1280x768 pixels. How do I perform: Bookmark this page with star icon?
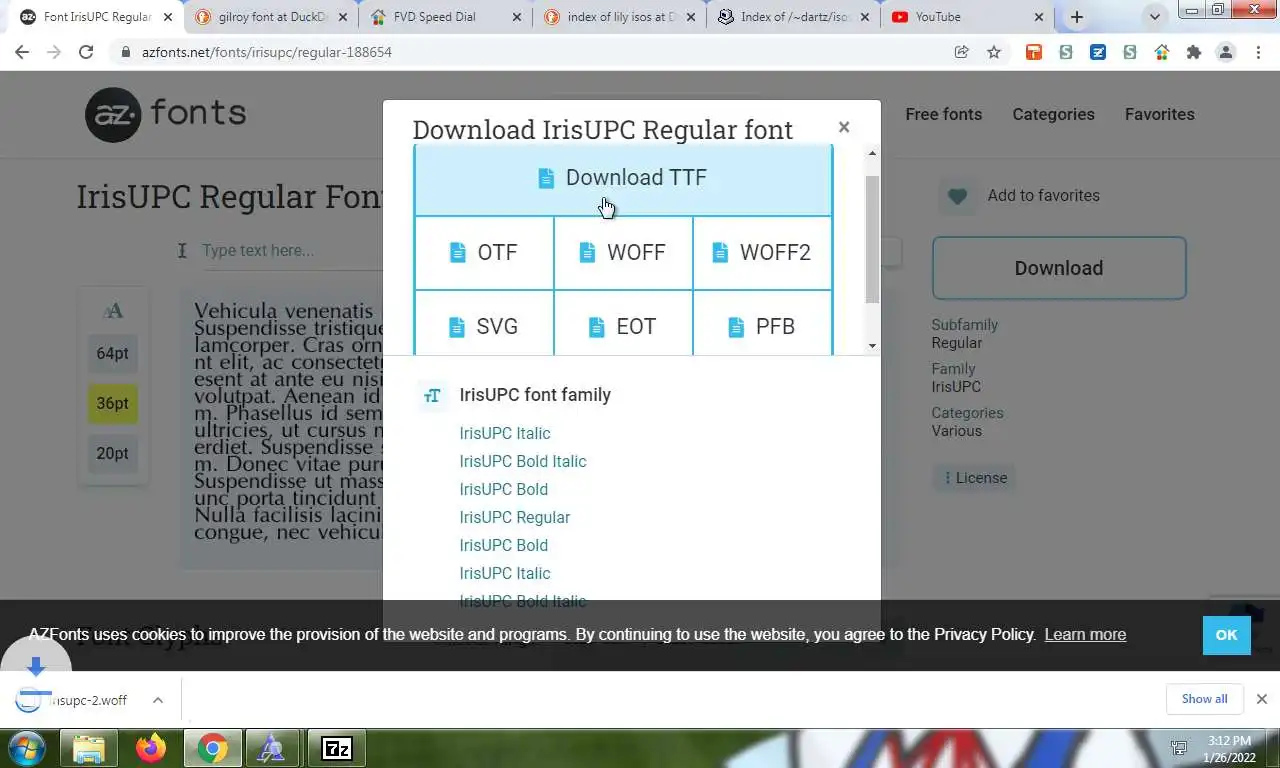[x=994, y=52]
